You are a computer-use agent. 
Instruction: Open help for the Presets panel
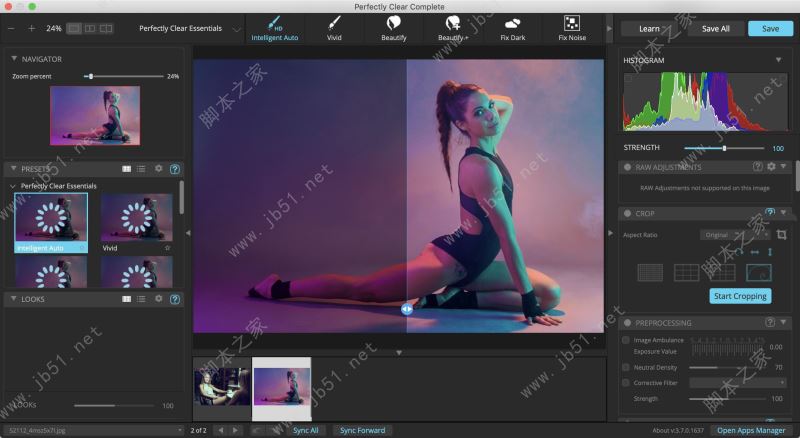pos(174,169)
